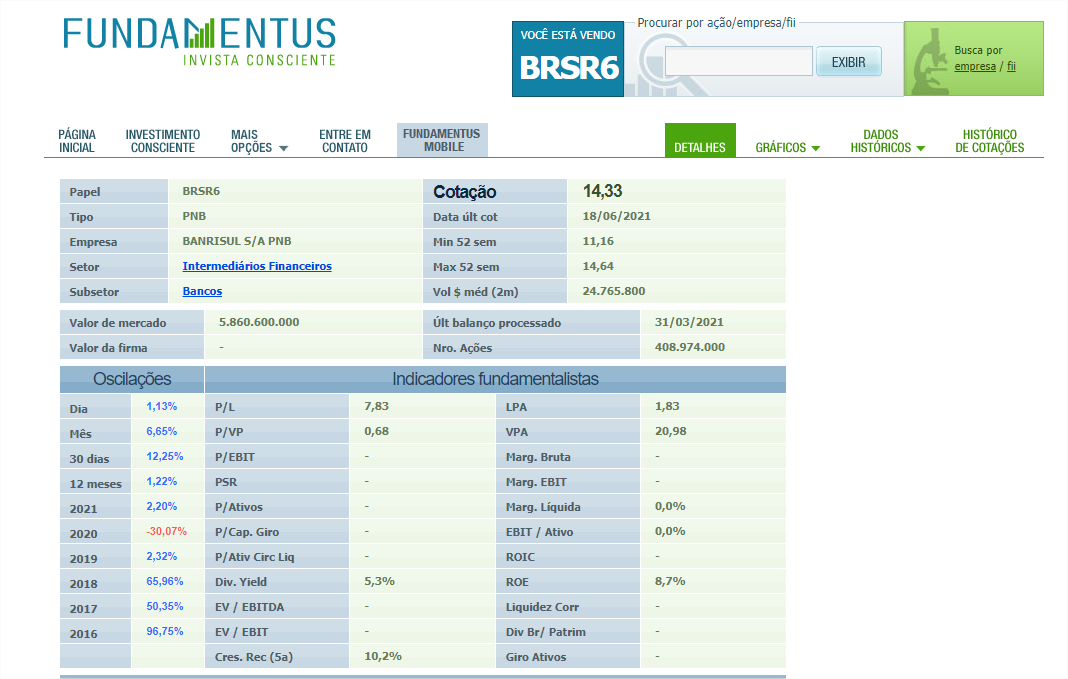This screenshot has width=1068, height=679.
Task: Open the Bancos subsector link
Action: coord(202,291)
